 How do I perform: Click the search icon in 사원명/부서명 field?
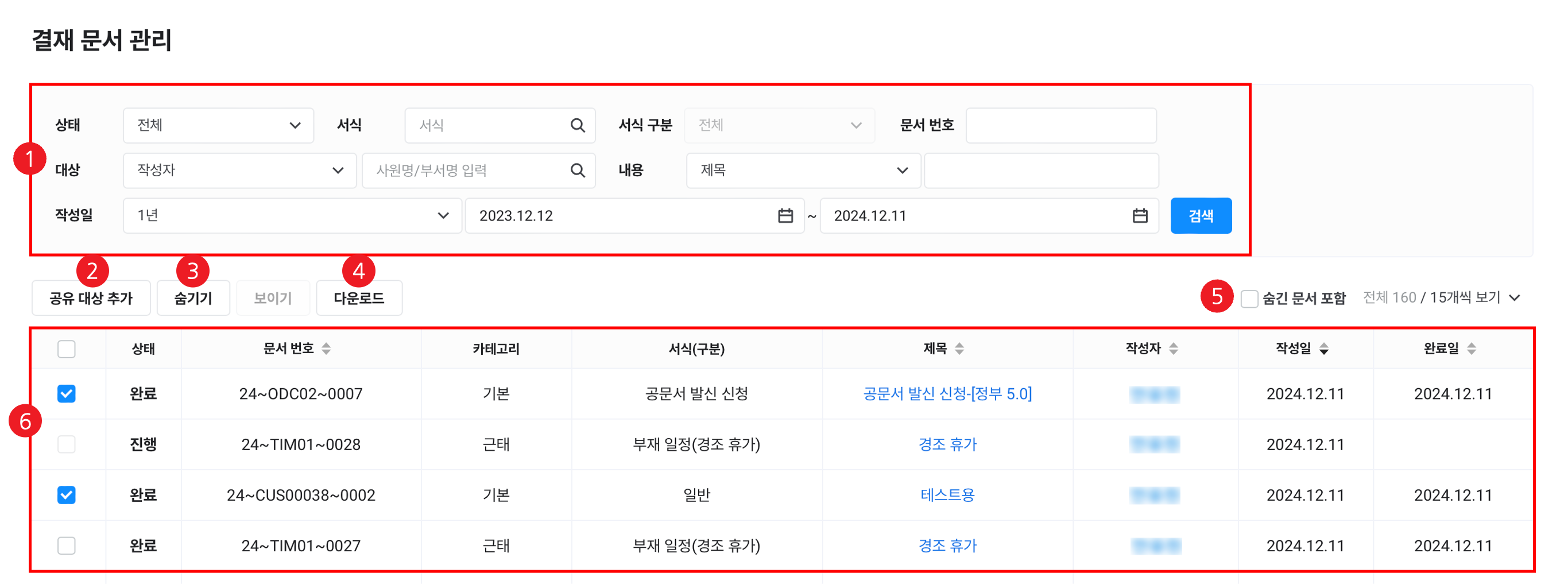(577, 171)
